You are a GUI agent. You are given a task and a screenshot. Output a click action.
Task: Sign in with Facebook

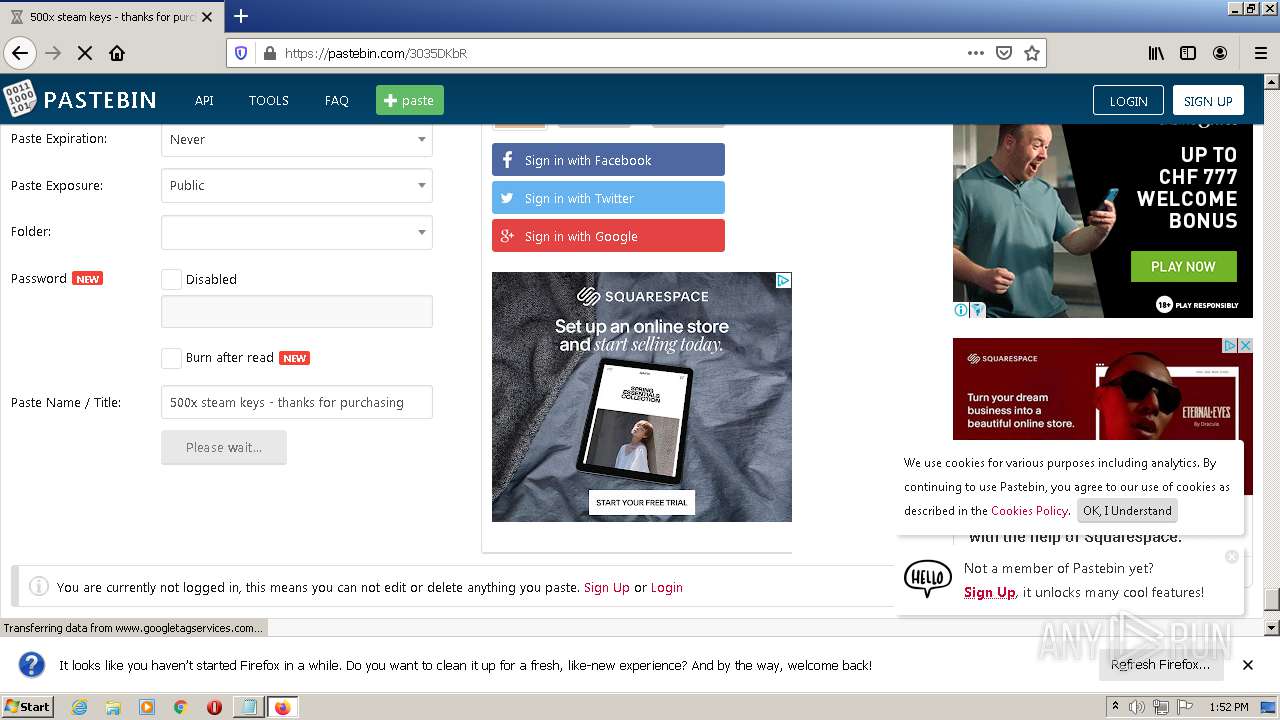[608, 160]
